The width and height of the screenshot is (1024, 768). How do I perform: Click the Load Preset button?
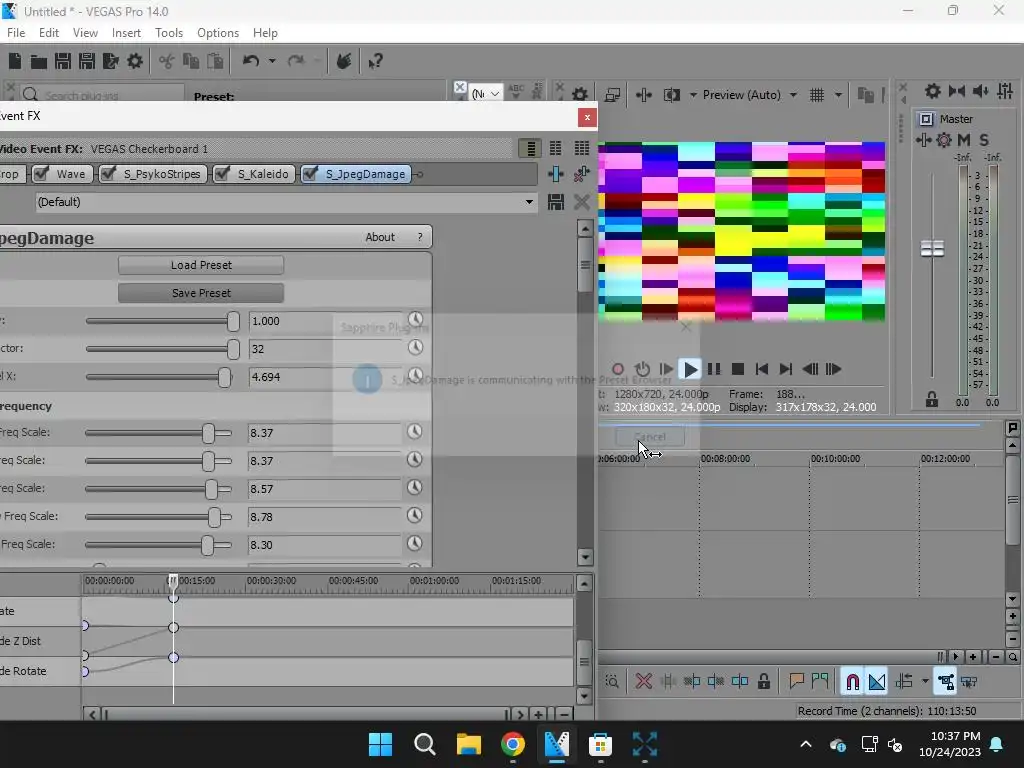[201, 265]
